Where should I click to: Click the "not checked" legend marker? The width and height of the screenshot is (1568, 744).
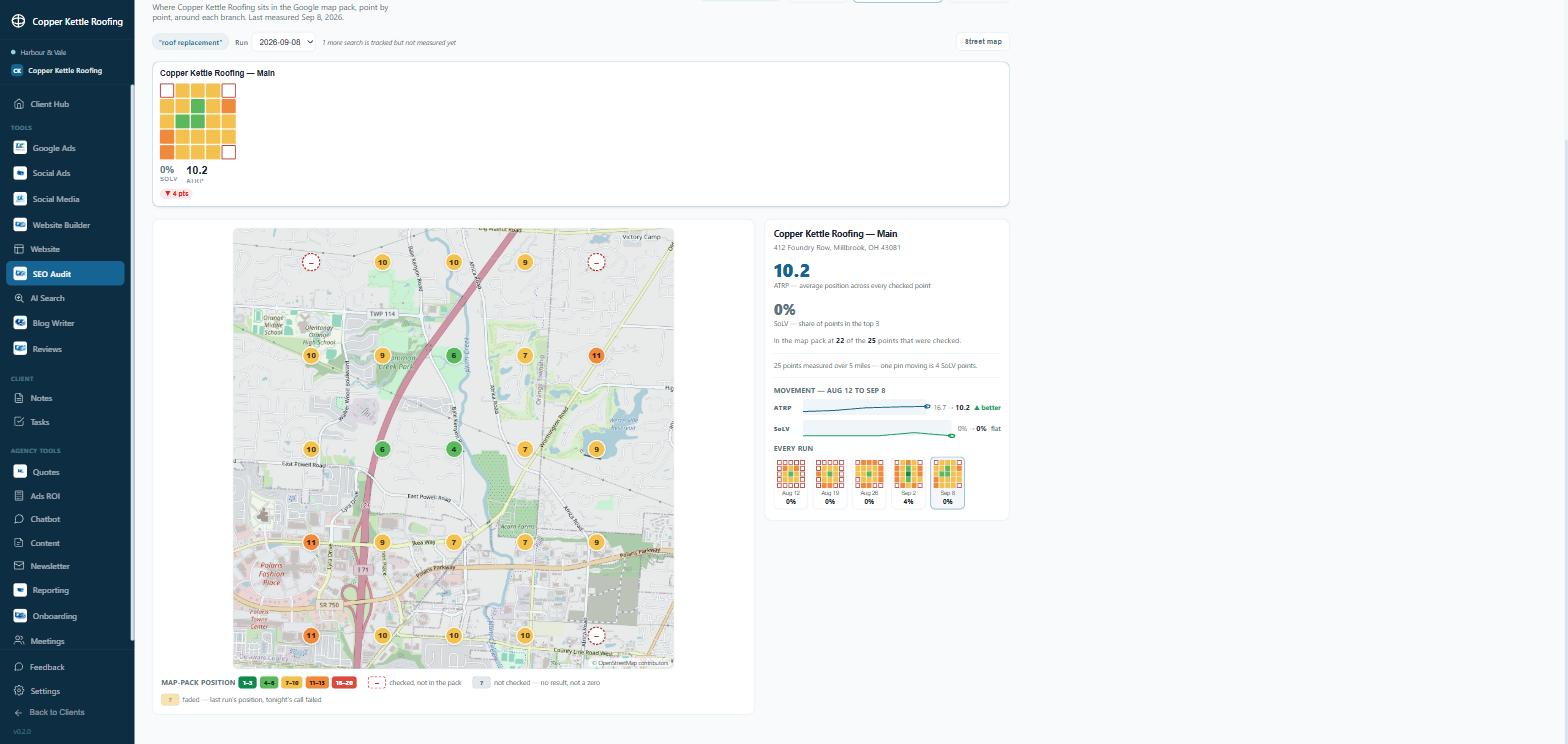click(x=481, y=683)
